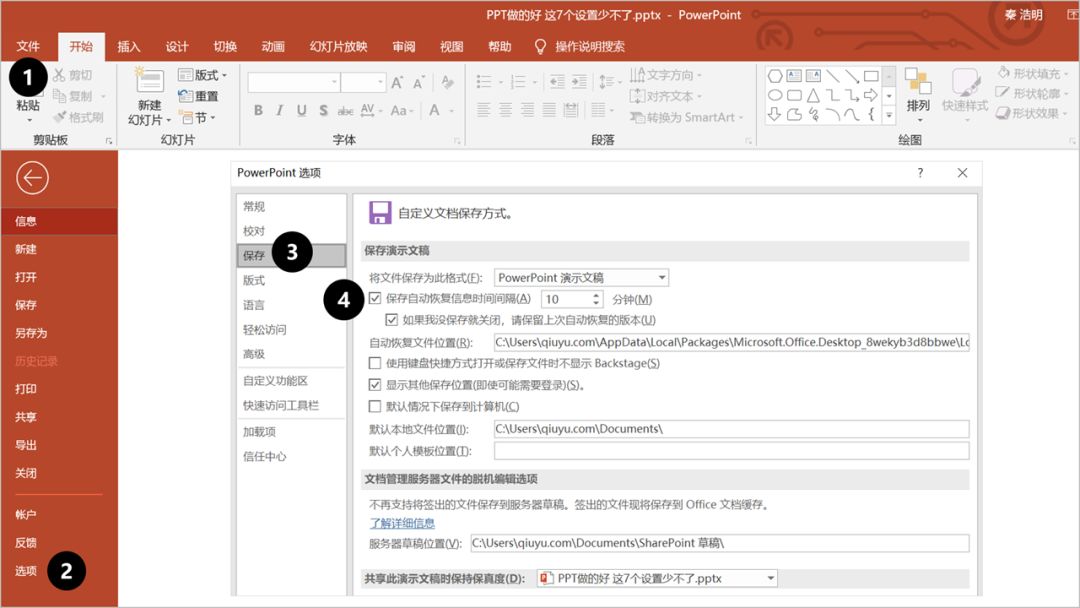Click Quick Styles (快速样式) icon
This screenshot has width=1080, height=608.
pyautogui.click(x=966, y=83)
